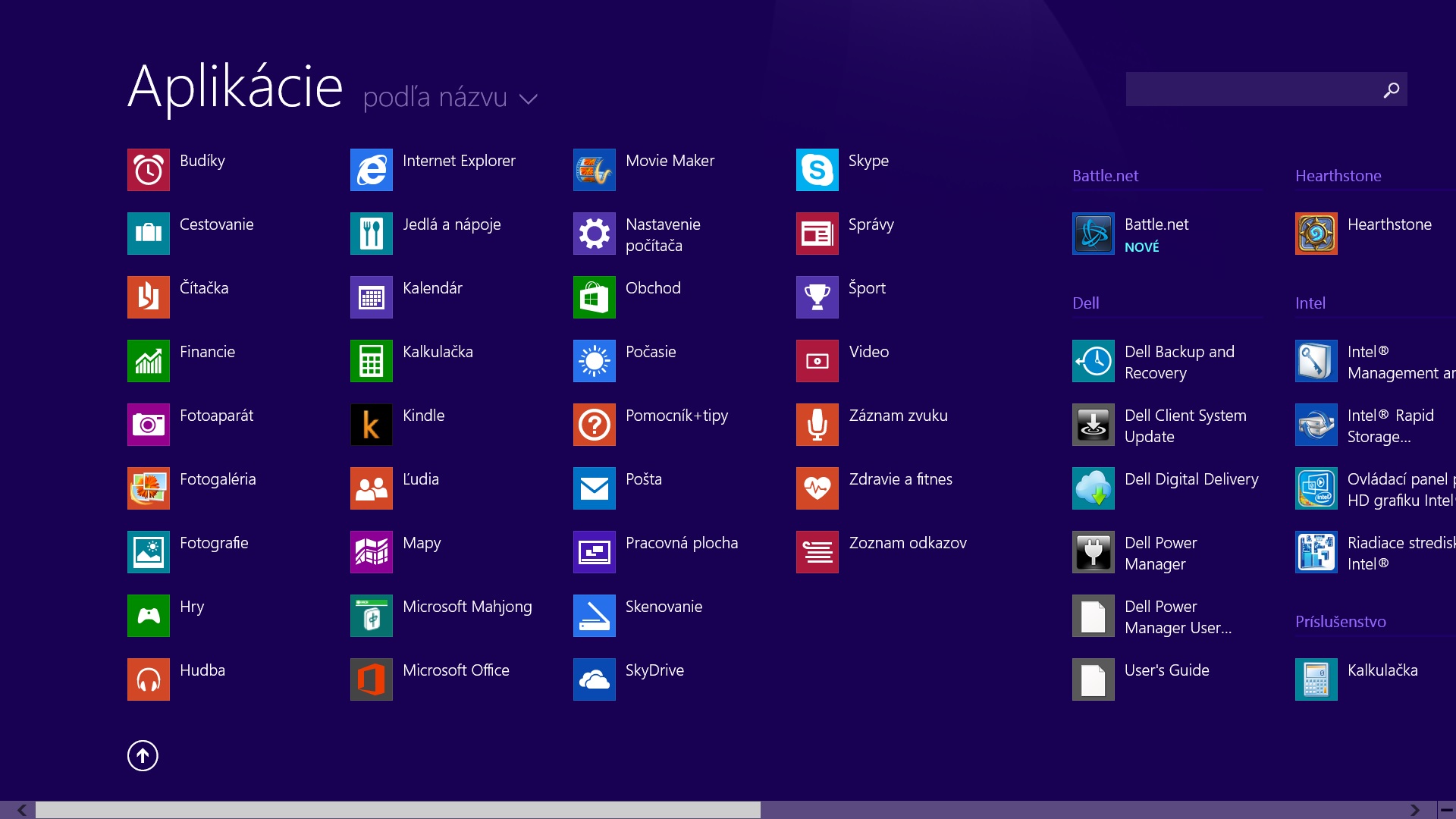Open the Hudba headphones icon

tap(149, 679)
